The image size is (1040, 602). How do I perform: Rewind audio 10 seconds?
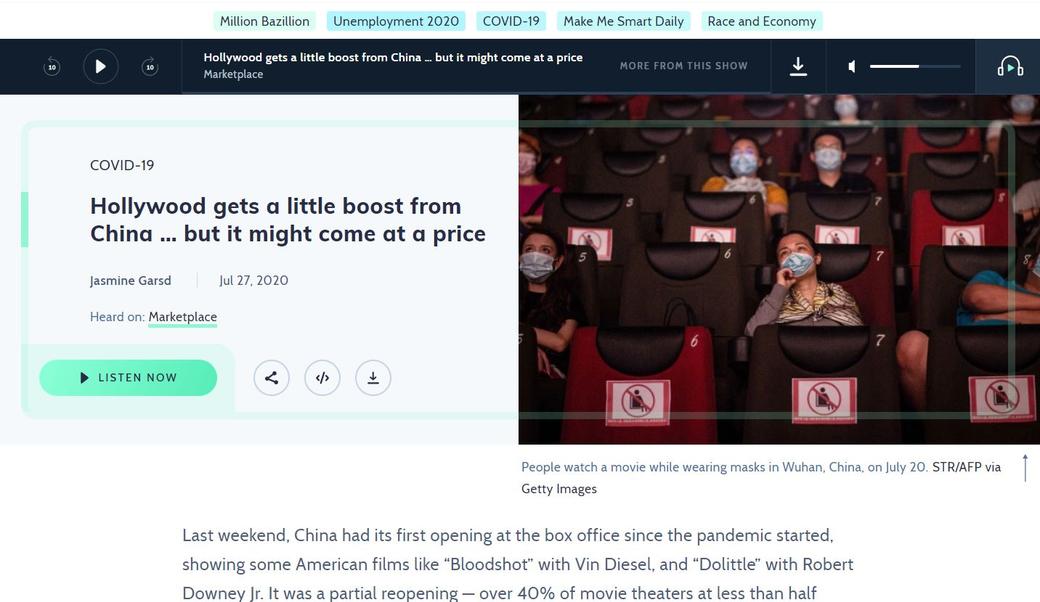pyautogui.click(x=52, y=67)
